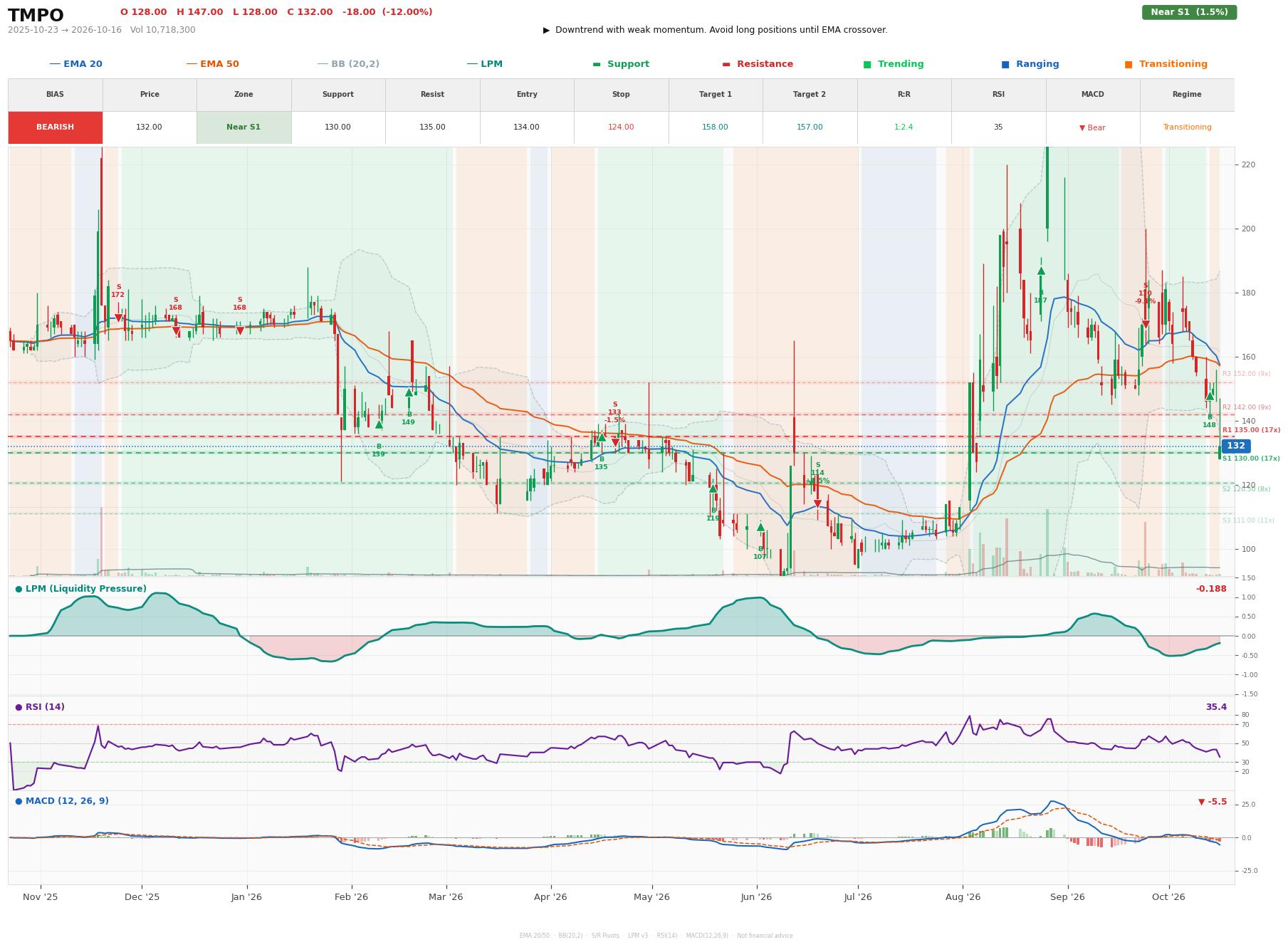Image resolution: width=1288 pixels, height=947 pixels.
Task: Select the Stop value 124.00
Action: pyautogui.click(x=621, y=127)
